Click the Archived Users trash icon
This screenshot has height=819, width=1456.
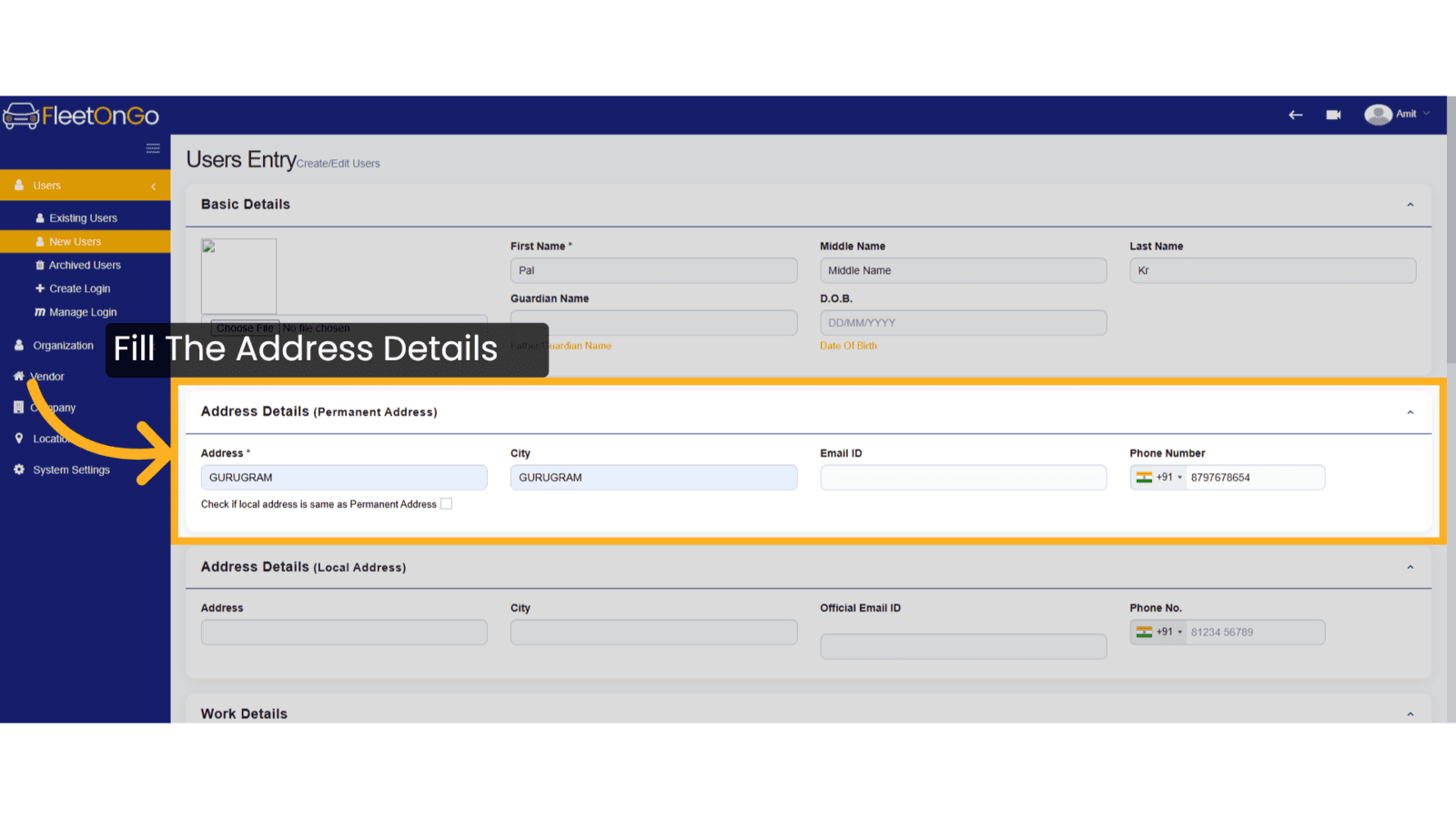coord(40,265)
